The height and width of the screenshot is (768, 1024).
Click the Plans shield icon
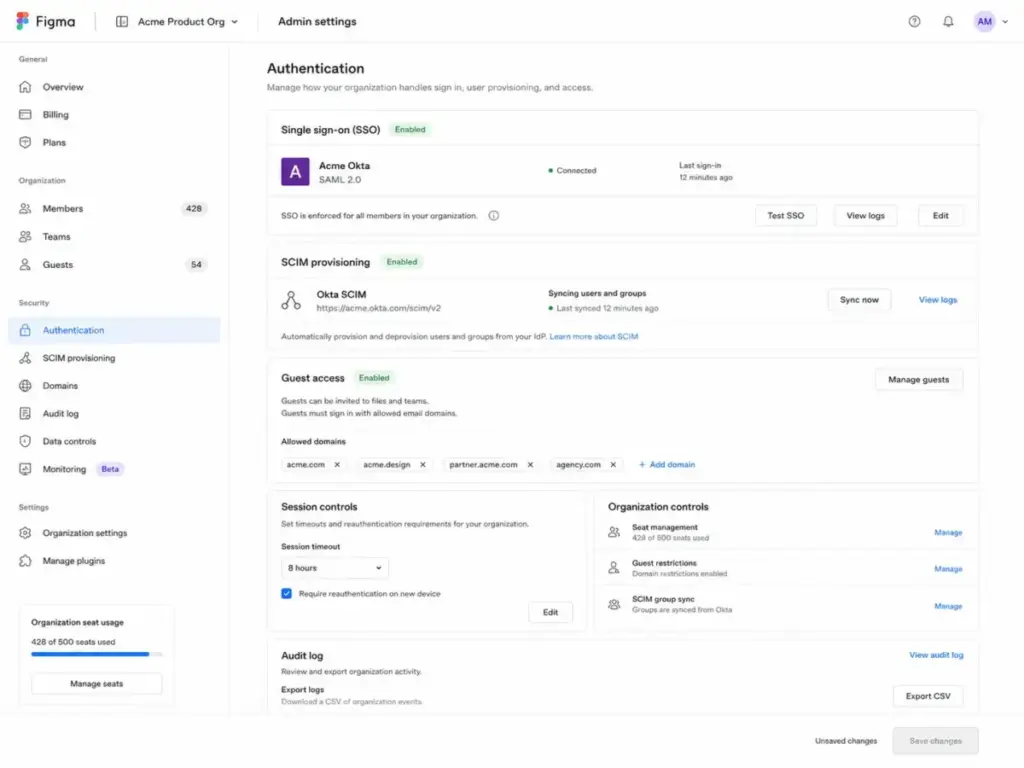click(x=25, y=142)
